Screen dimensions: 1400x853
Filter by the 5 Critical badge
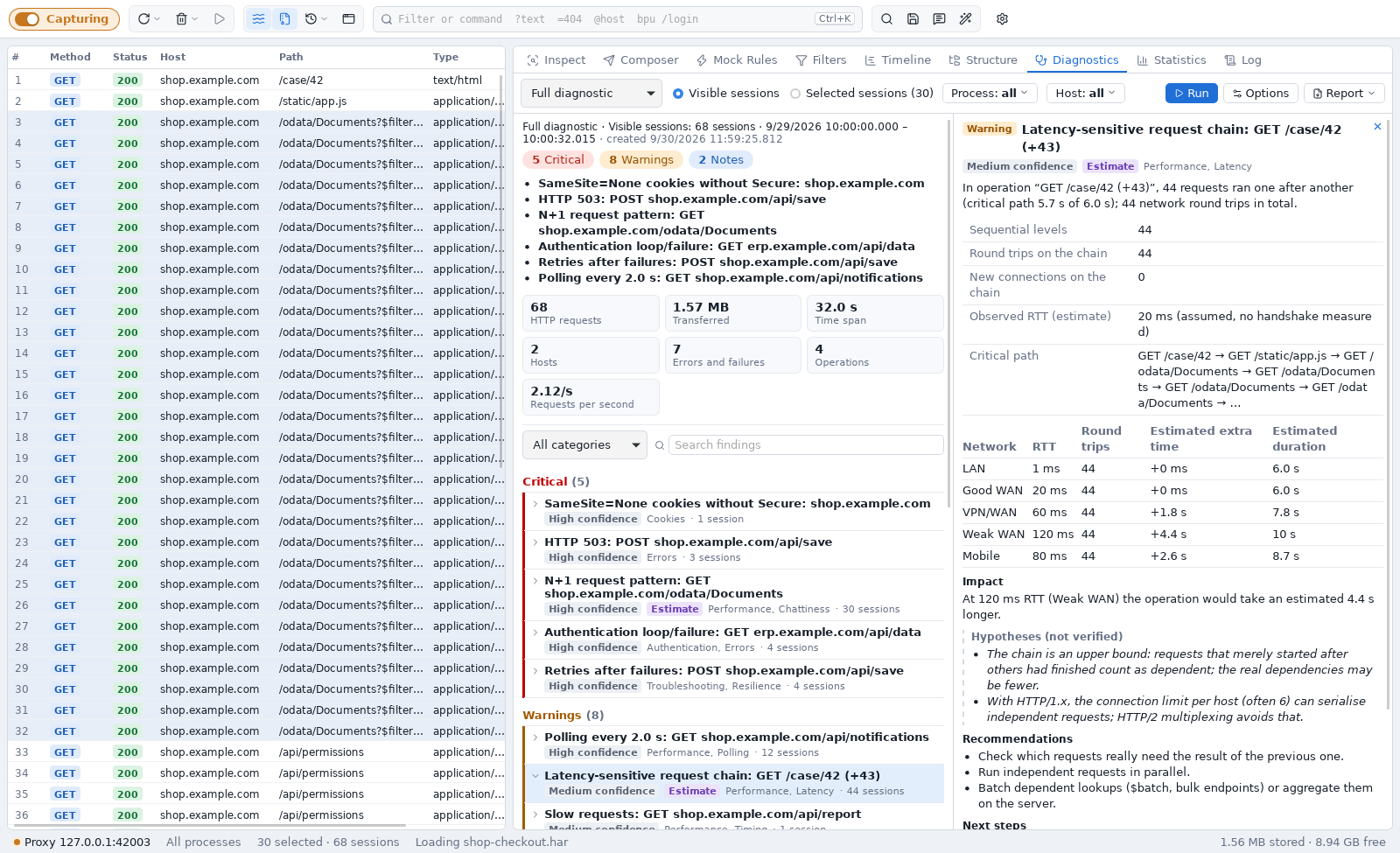coord(558,160)
